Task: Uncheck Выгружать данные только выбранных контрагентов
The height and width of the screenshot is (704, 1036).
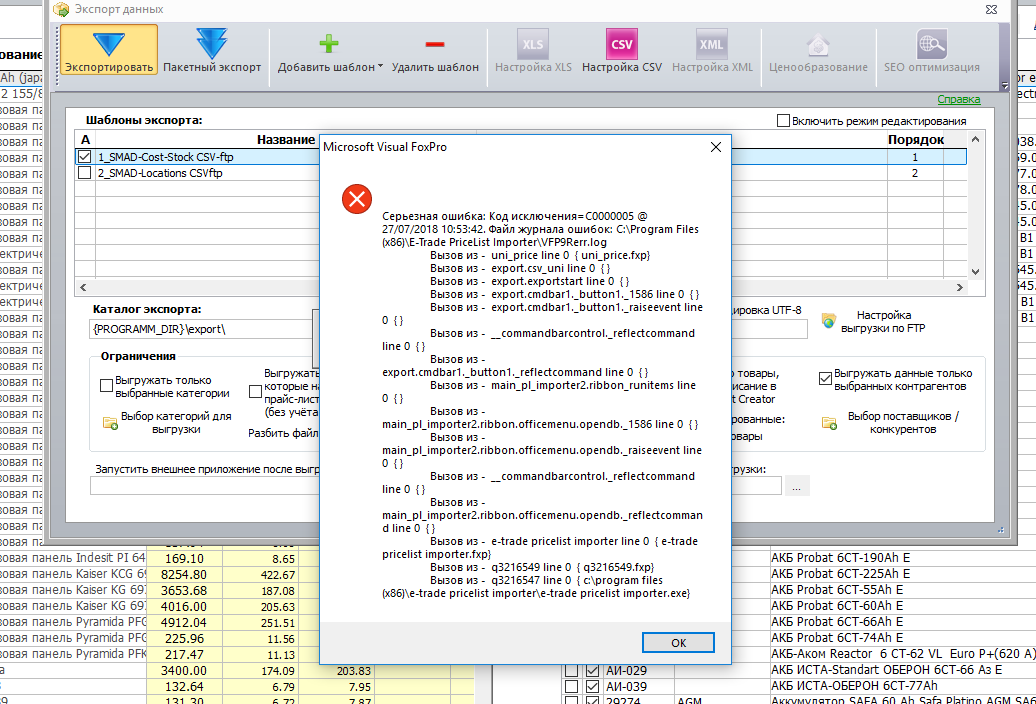Action: pyautogui.click(x=825, y=379)
